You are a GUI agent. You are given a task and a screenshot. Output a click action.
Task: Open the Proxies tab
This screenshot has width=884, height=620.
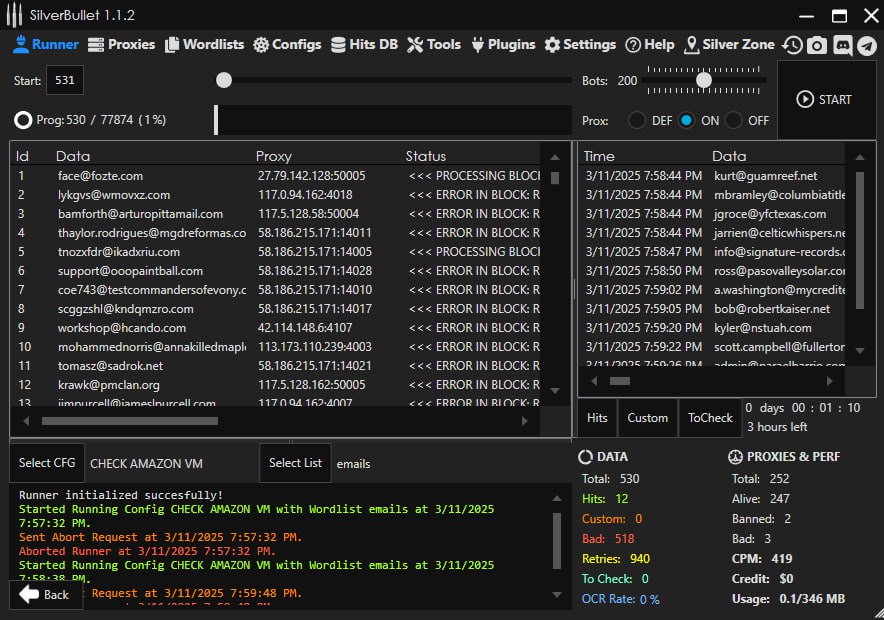coord(121,45)
